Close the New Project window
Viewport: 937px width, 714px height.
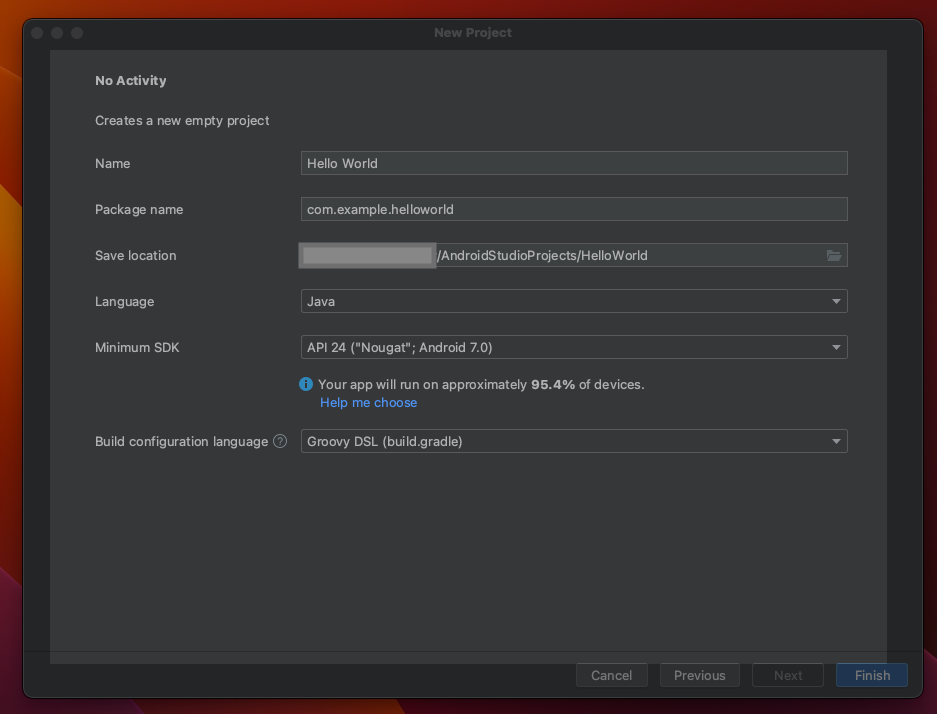[x=36, y=32]
